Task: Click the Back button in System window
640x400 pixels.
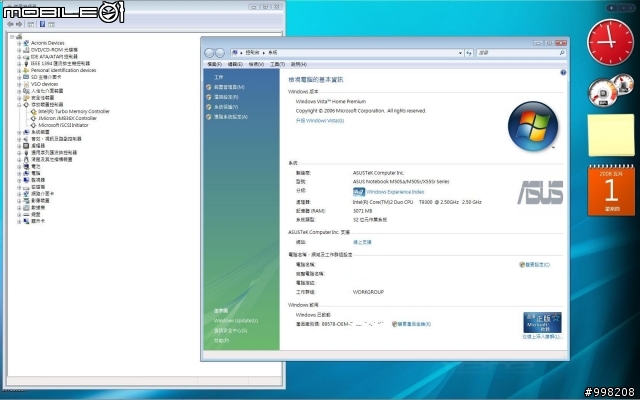Action: [209, 53]
